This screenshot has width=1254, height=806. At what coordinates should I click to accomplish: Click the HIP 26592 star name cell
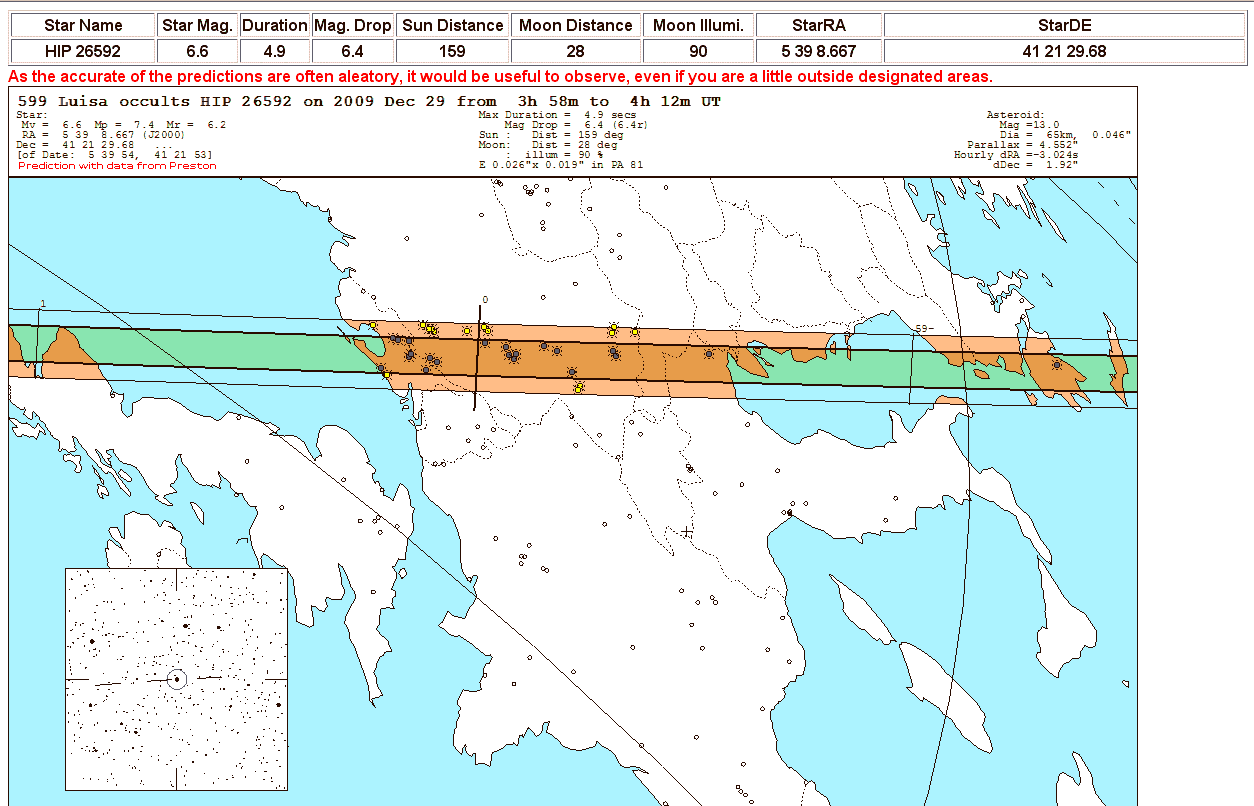[83, 51]
